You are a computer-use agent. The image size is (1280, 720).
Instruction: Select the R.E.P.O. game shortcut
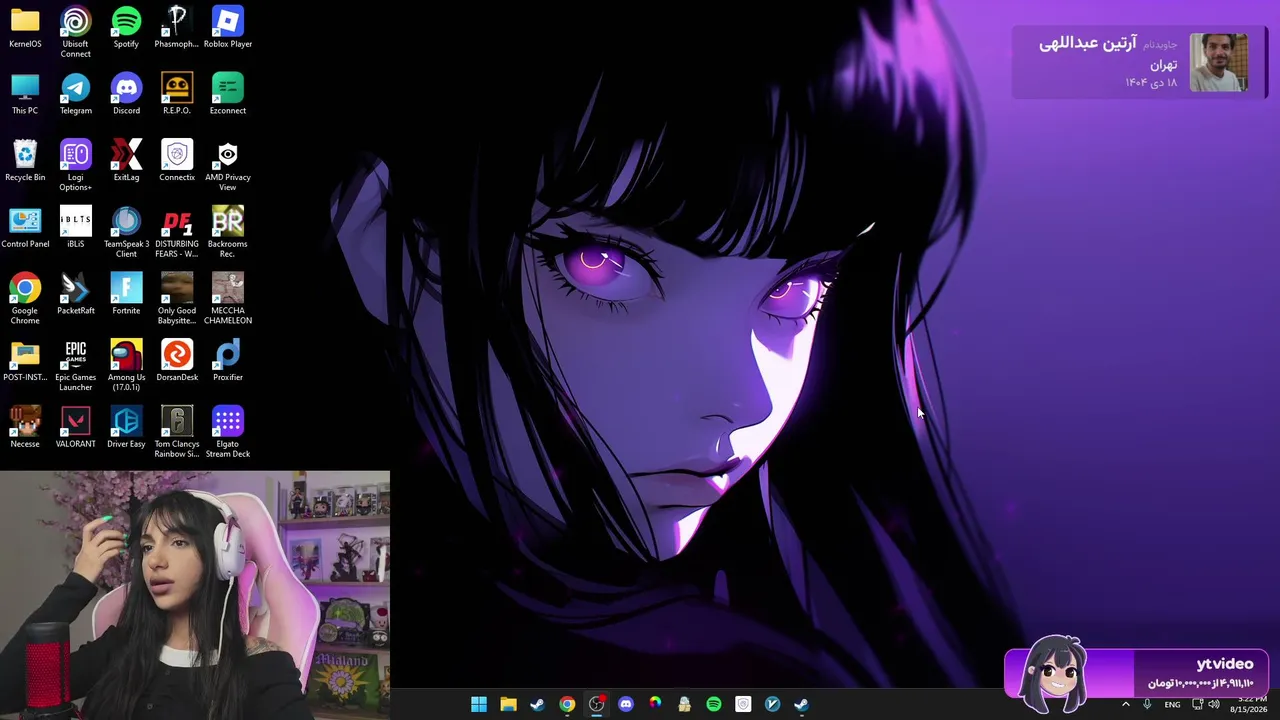177,95
